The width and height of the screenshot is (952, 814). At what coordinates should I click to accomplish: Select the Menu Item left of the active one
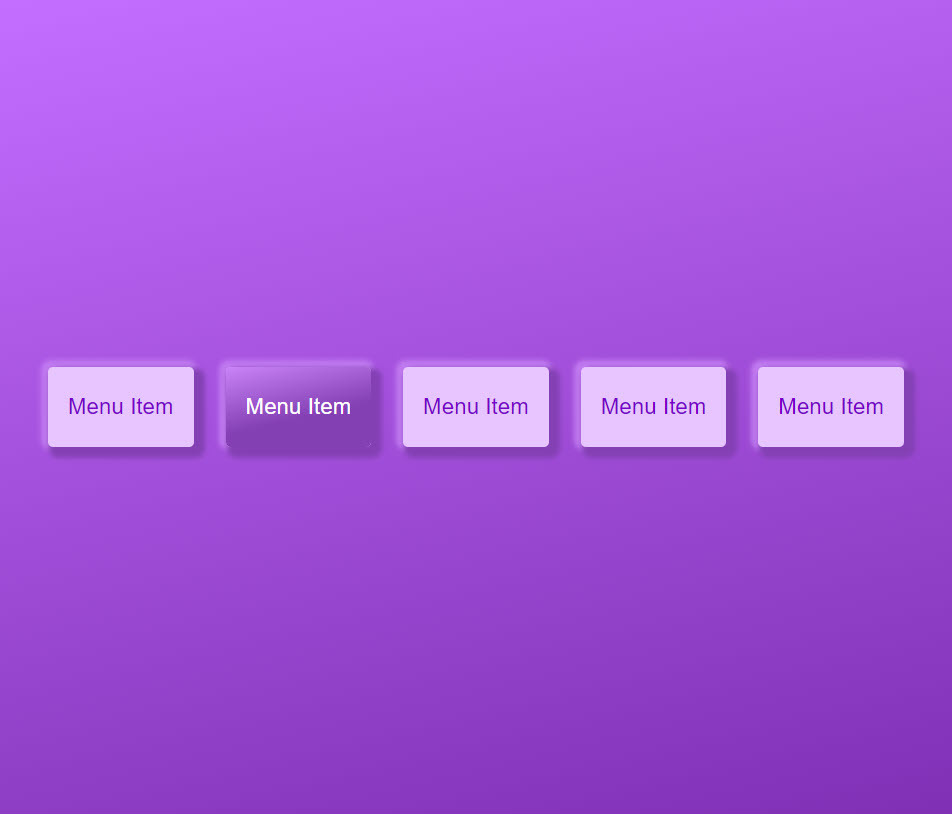121,407
